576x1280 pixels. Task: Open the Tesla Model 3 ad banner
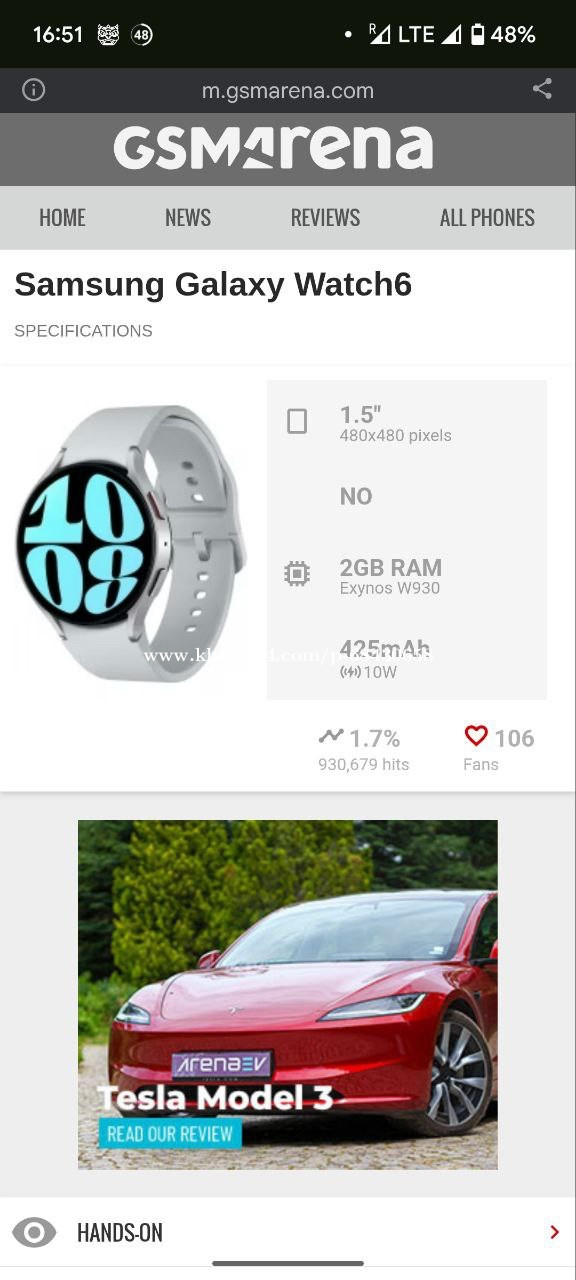[x=288, y=995]
